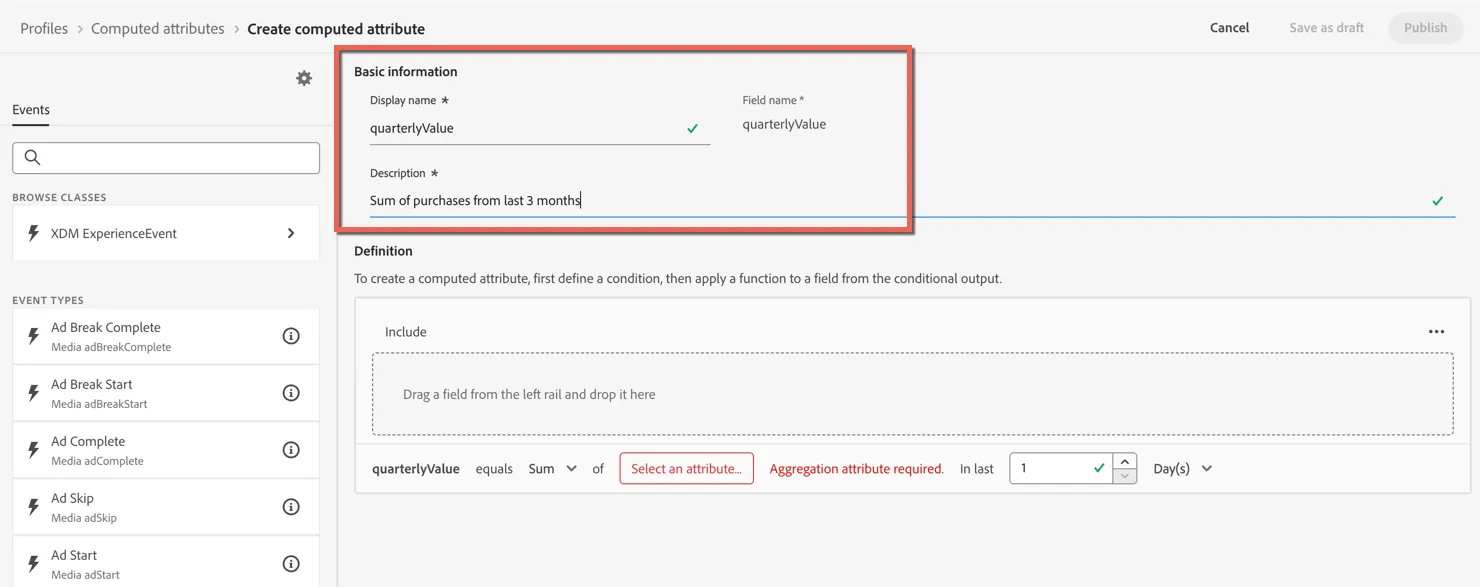The image size is (1480, 587).
Task: Expand the XDM ExperienceEvent class chevron
Action: (291, 233)
